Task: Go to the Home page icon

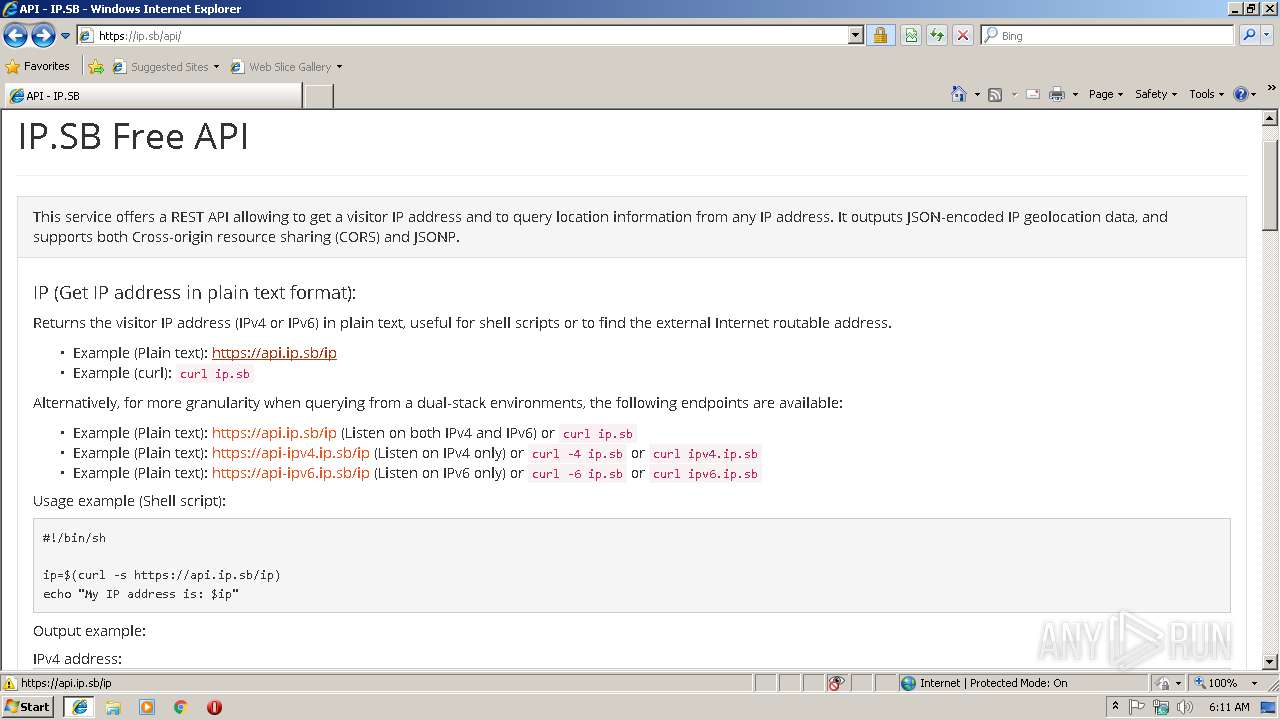Action: click(x=959, y=94)
